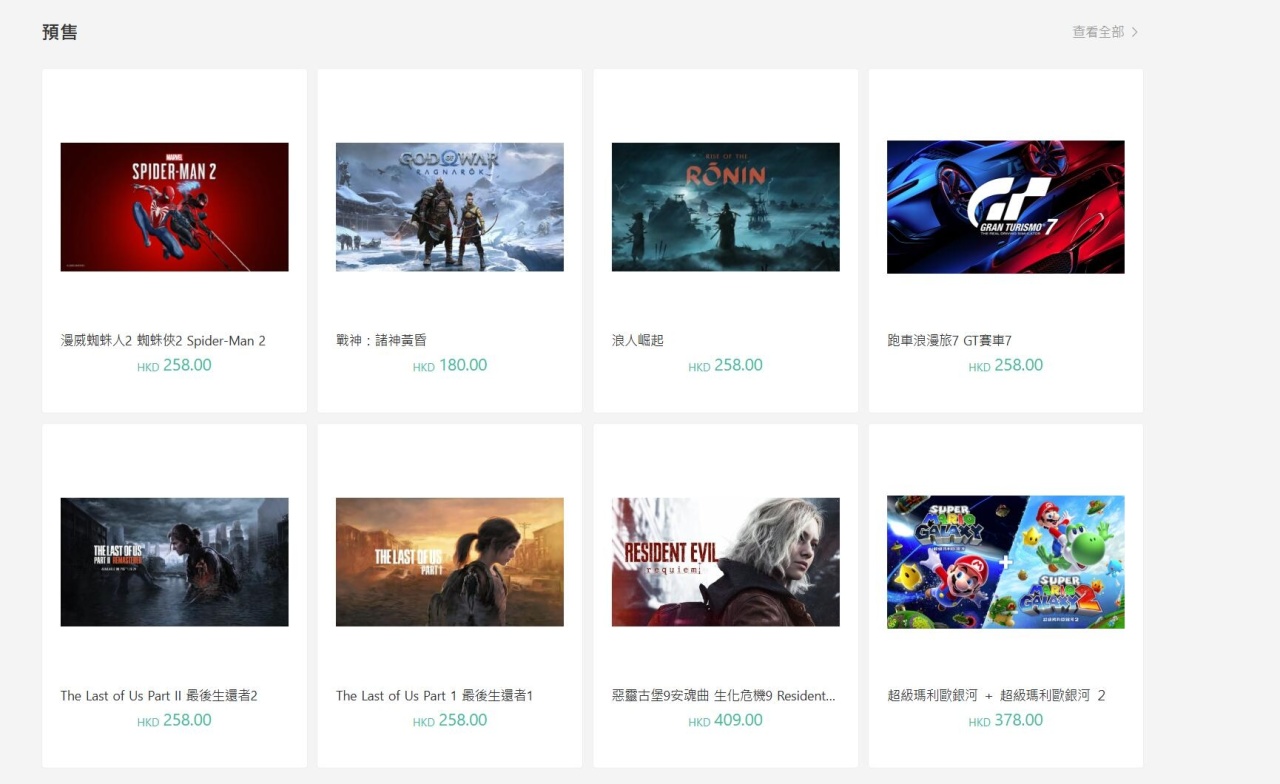Viewport: 1280px width, 784px height.
Task: Click the HKD 258.00 price under 最後生還者2
Action: pos(174,721)
